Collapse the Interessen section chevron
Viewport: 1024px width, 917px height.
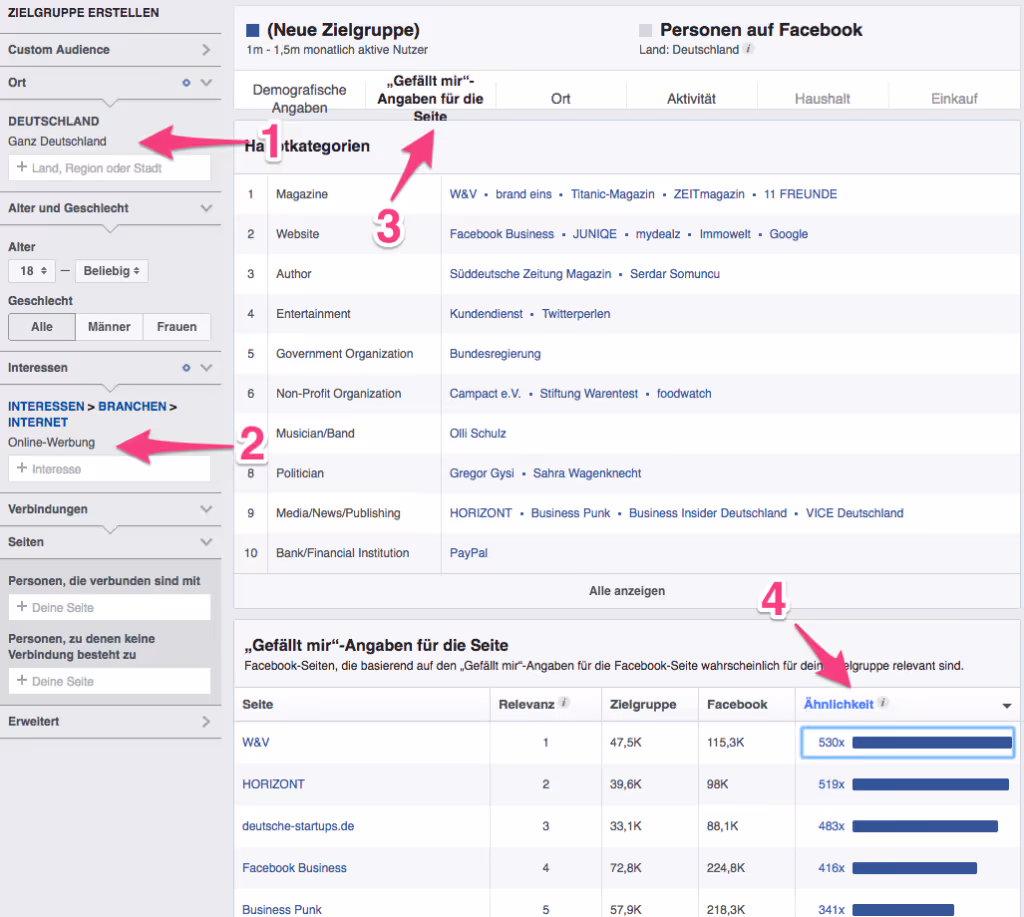206,368
